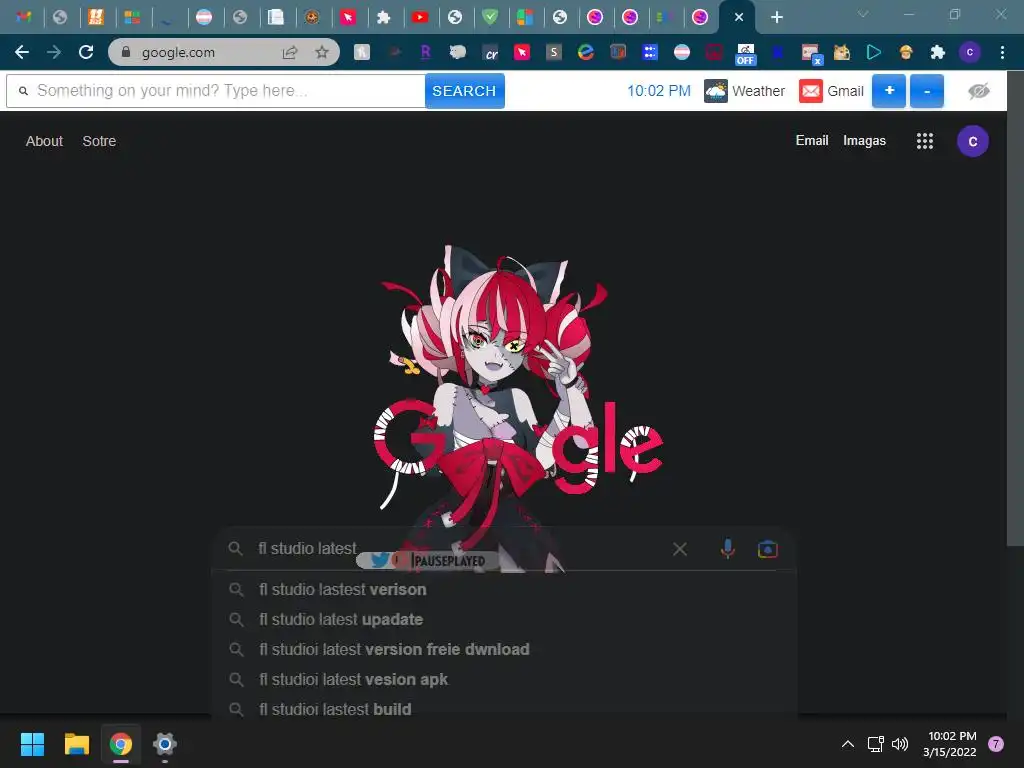Viewport: 1024px width, 768px height.
Task: Open the About link
Action: pos(44,141)
